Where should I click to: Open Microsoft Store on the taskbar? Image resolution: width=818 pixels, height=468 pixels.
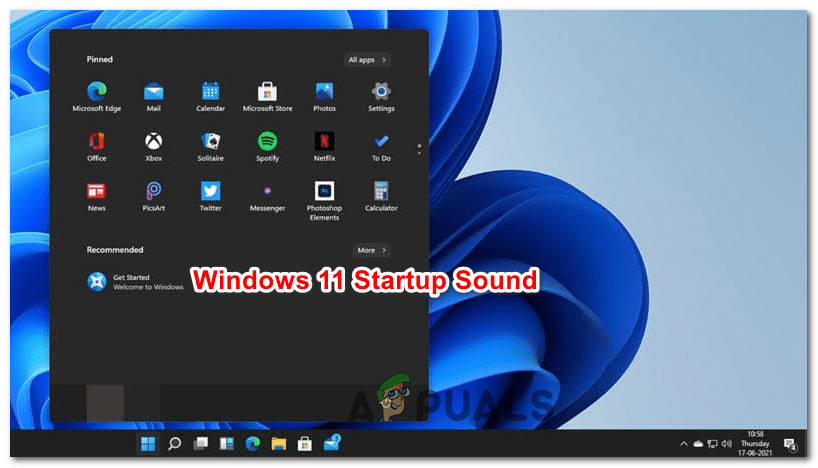pos(305,444)
